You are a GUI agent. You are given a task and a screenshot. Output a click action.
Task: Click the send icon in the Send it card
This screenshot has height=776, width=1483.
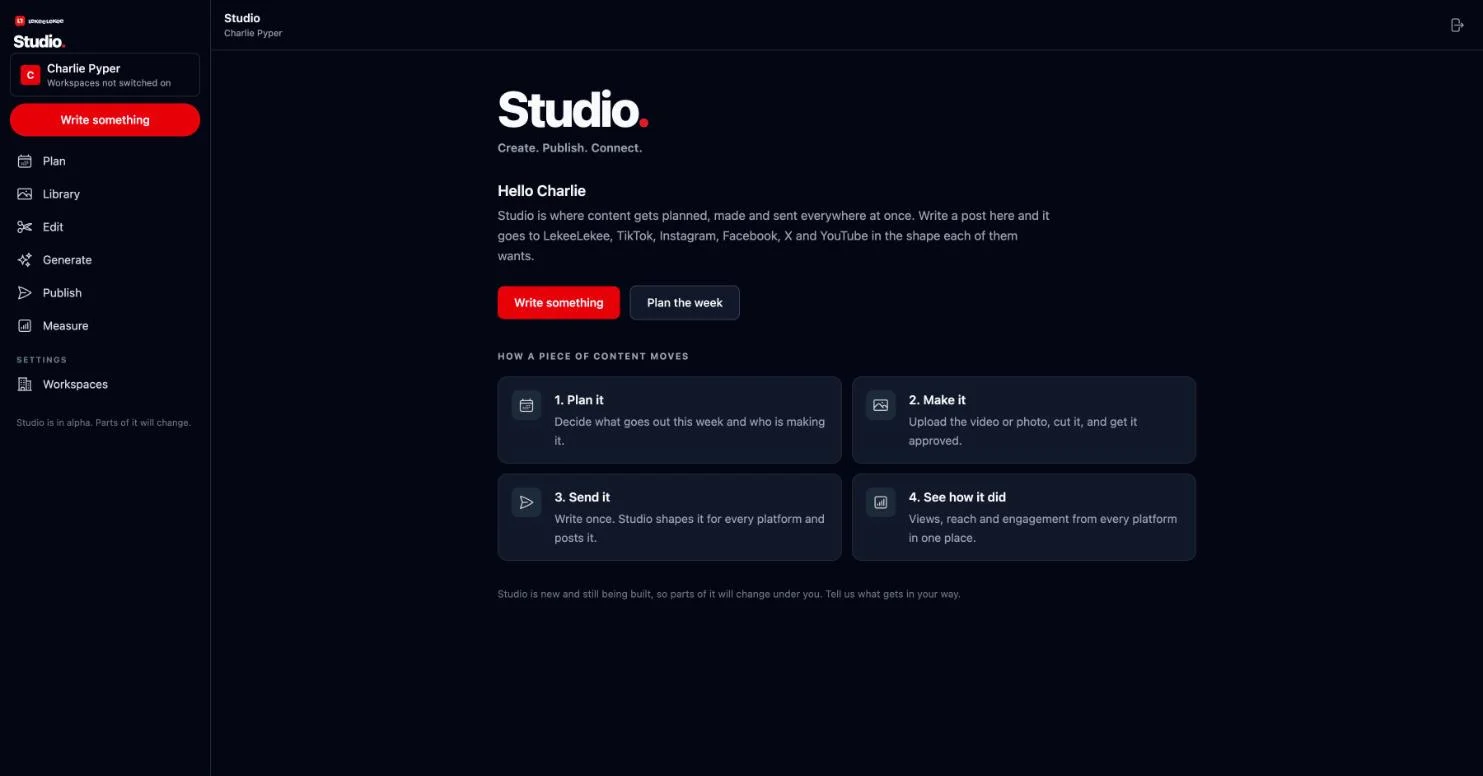pos(527,502)
